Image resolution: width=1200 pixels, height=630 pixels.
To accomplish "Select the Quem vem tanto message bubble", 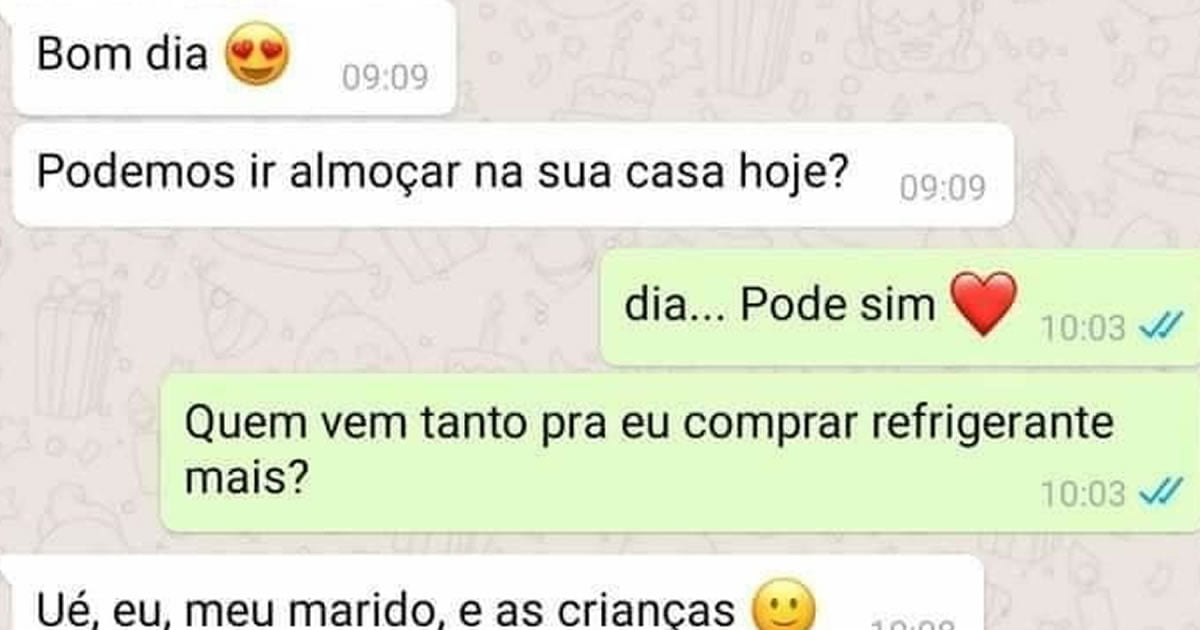I will coord(680,453).
